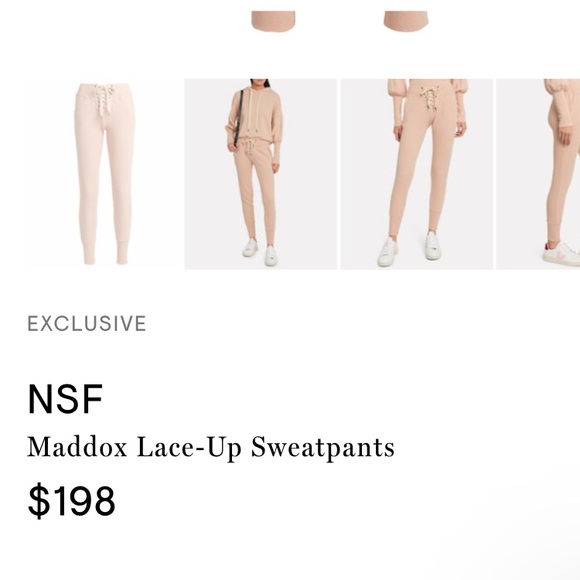Click the NSF brand name
This screenshot has height=580, width=580.
[x=65, y=399]
